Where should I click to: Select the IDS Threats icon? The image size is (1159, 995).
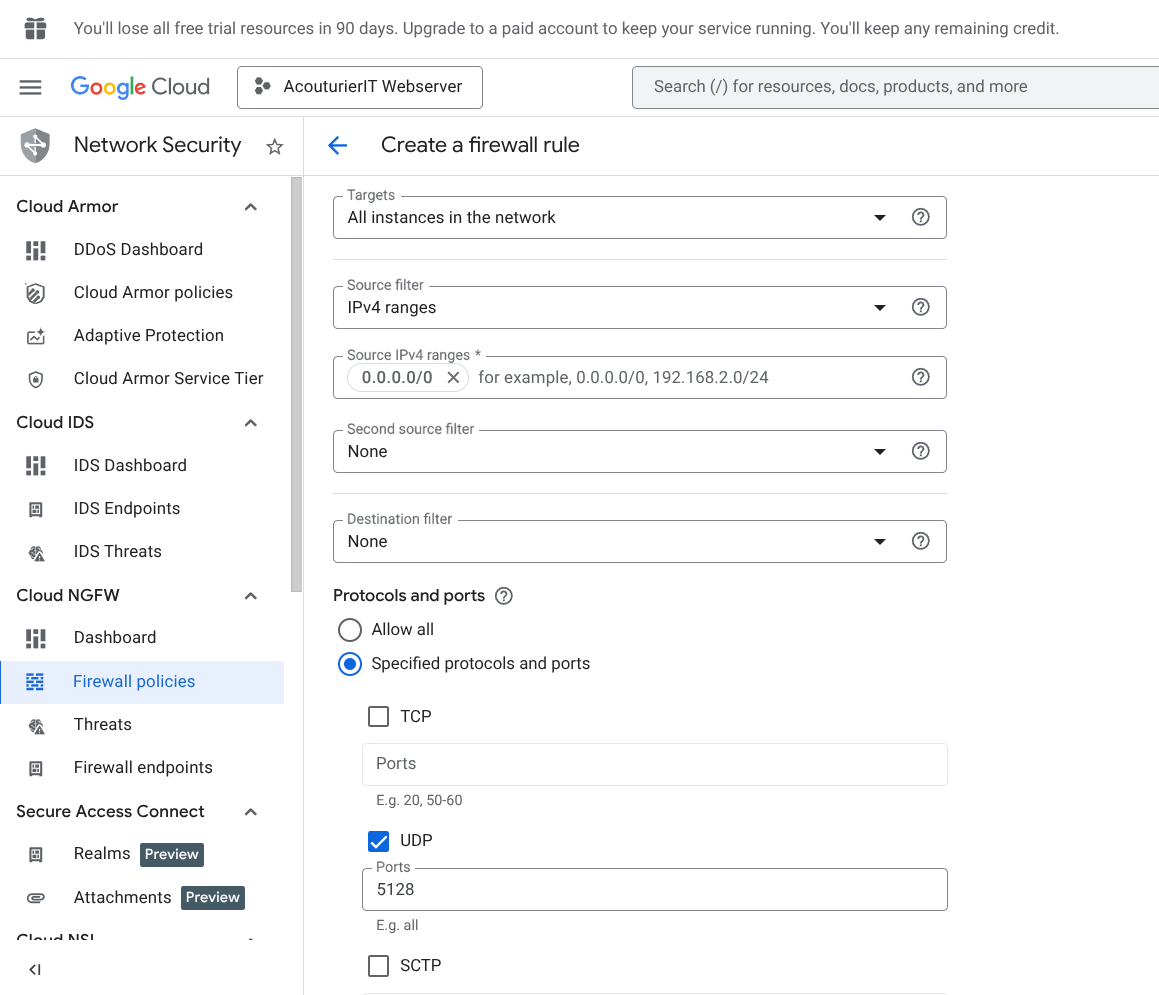[x=36, y=551]
